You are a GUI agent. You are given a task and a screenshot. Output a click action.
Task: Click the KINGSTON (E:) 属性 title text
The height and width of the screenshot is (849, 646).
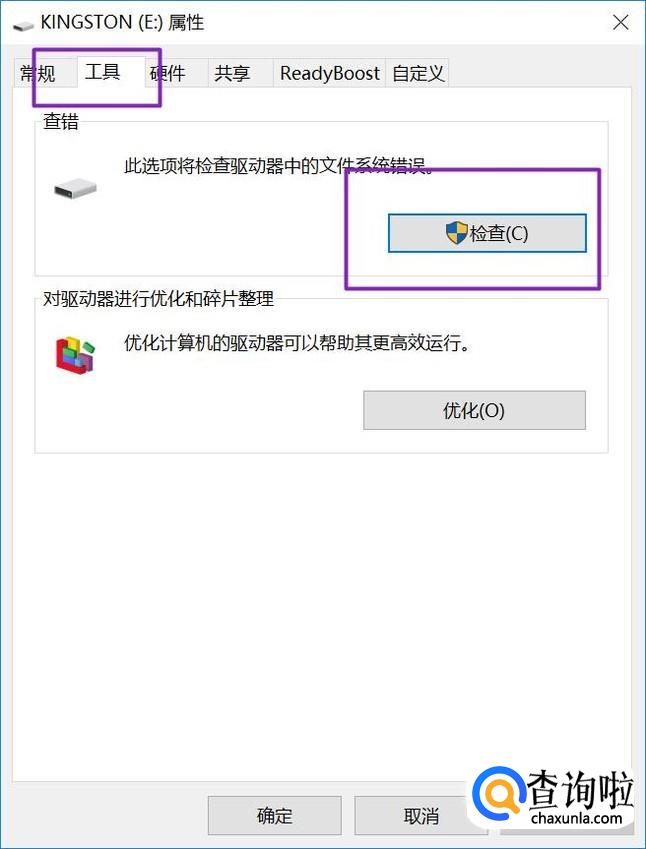coord(122,23)
